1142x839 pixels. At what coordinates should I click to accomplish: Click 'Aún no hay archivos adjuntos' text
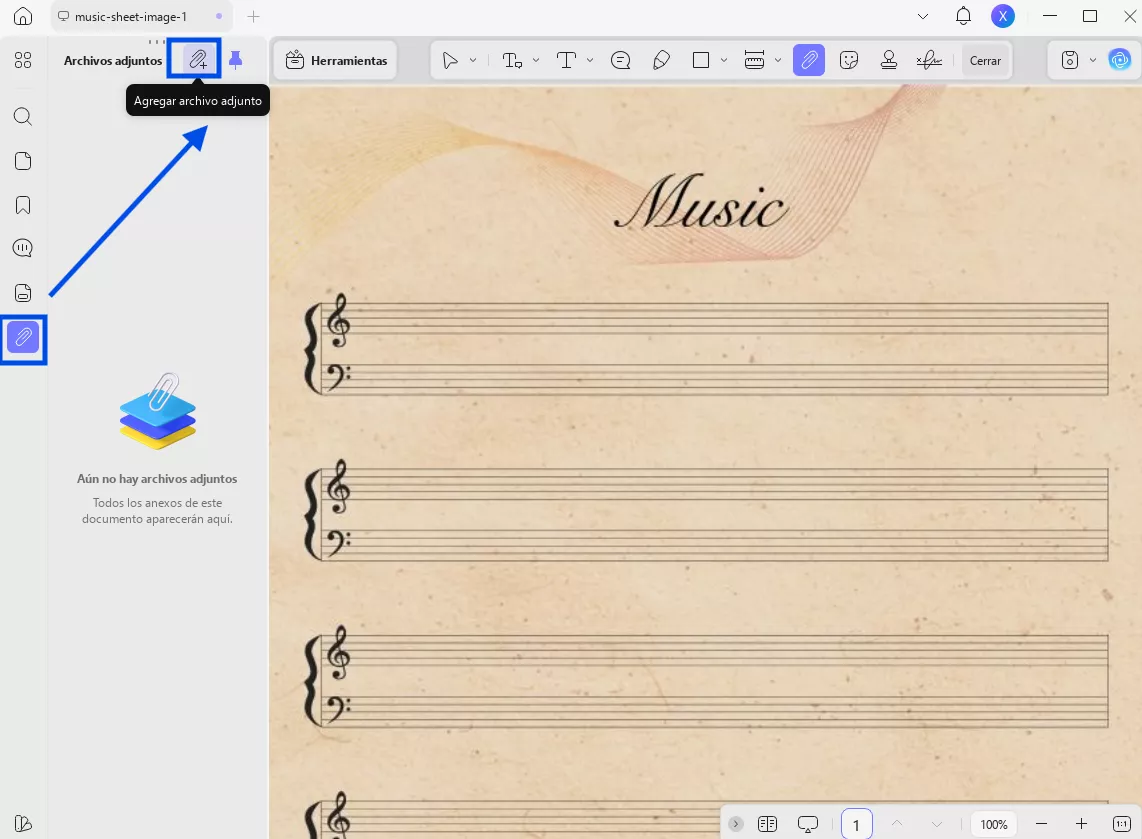tap(157, 478)
